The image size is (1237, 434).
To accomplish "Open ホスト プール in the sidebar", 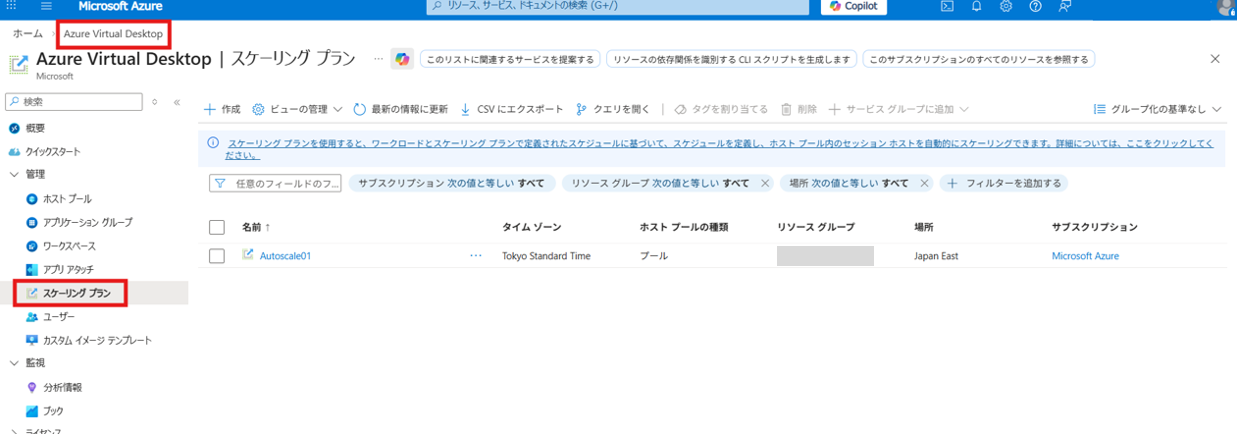I will 66,199.
